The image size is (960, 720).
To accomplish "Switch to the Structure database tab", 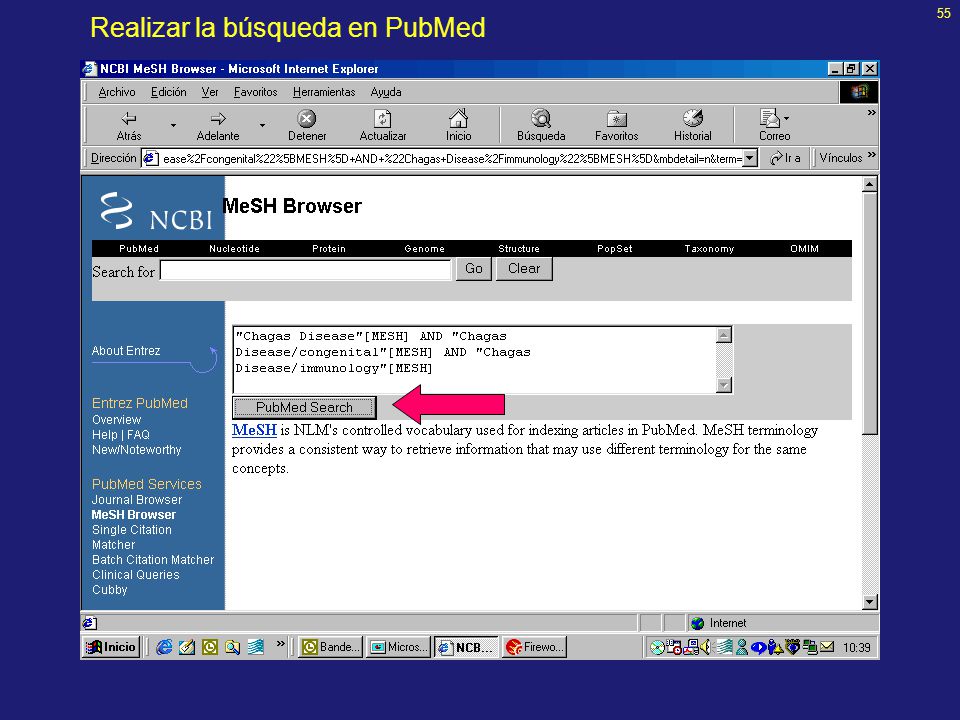I will (x=519, y=249).
